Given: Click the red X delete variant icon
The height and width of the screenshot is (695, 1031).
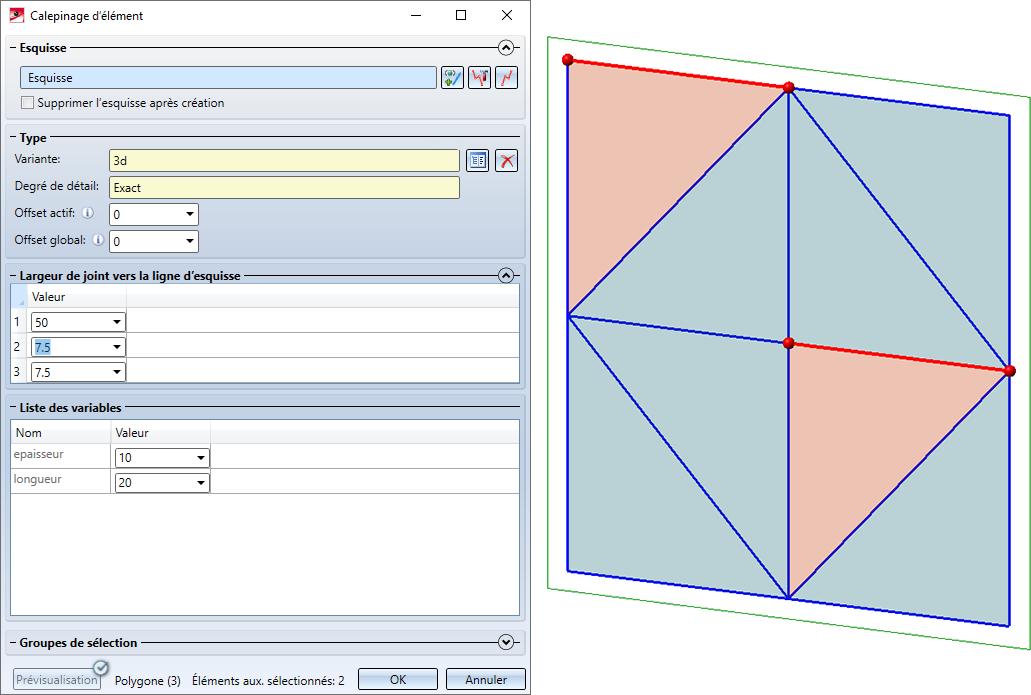Looking at the screenshot, I should [507, 161].
